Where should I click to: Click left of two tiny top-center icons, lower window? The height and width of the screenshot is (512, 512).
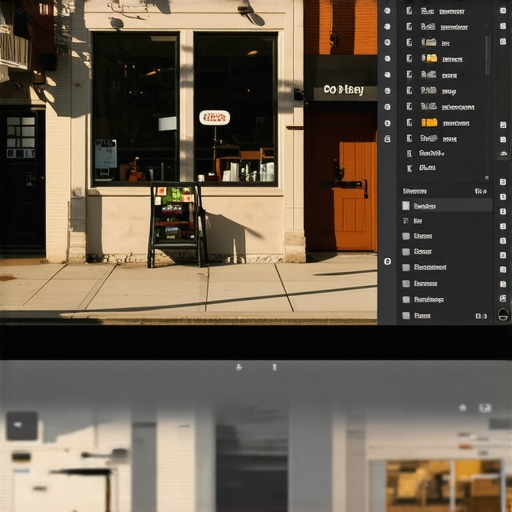pos(239,367)
